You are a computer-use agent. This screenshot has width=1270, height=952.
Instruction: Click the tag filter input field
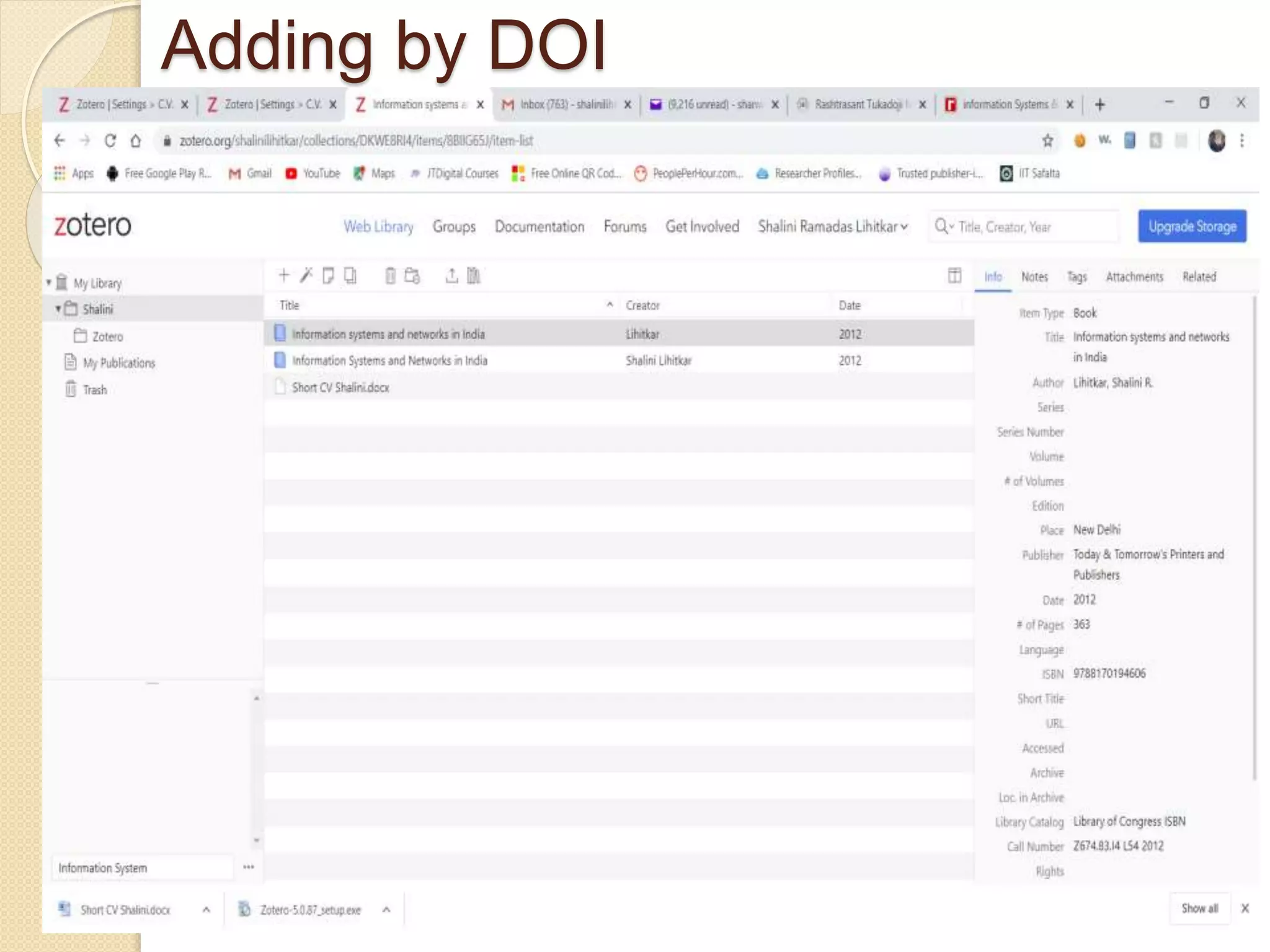pyautogui.click(x=143, y=867)
